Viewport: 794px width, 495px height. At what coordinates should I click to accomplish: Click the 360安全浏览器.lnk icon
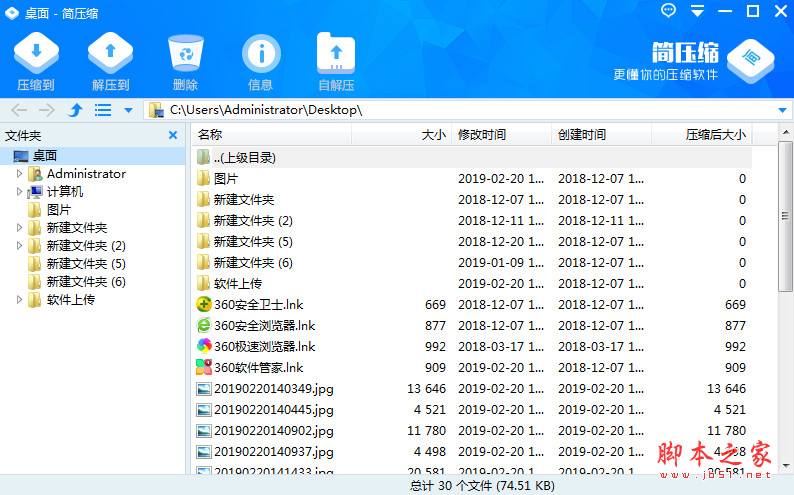pos(204,325)
